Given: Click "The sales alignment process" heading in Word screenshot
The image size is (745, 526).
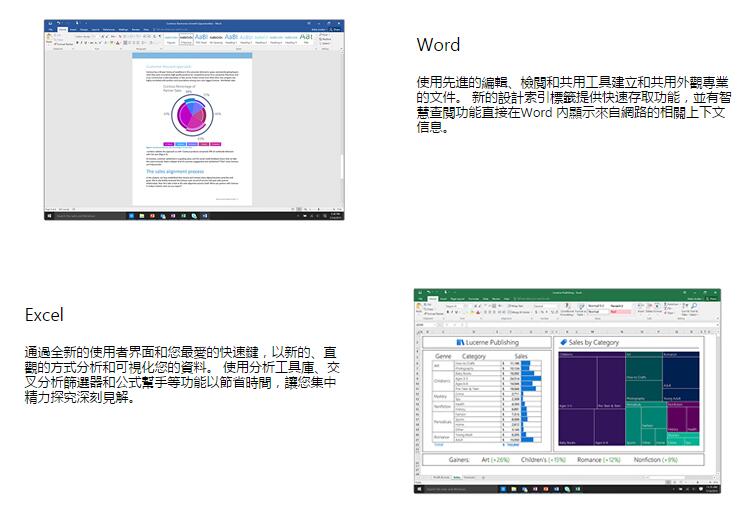Looking at the screenshot, I should tap(175, 171).
